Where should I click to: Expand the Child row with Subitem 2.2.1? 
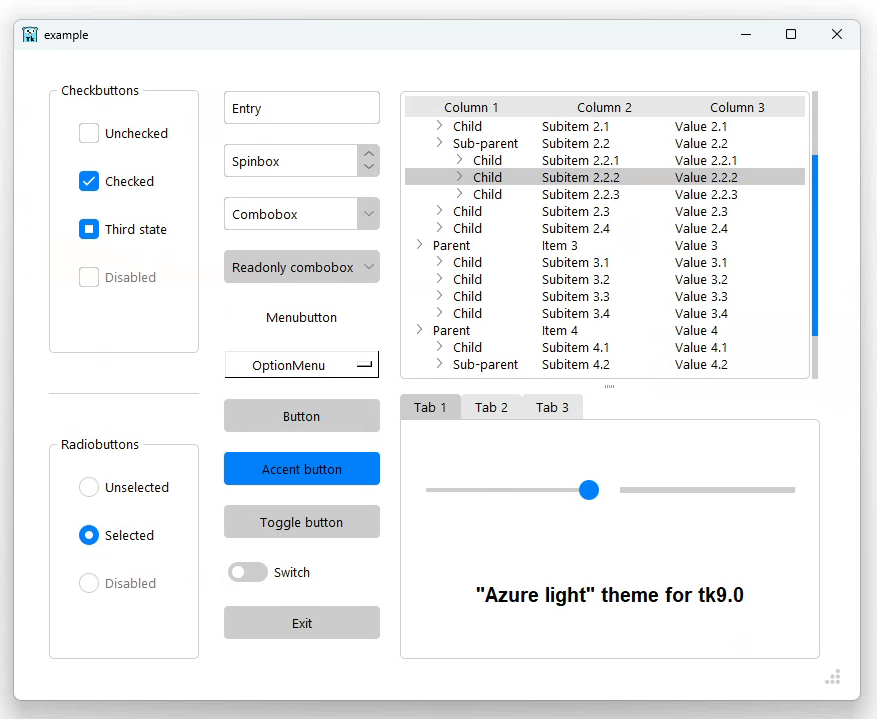[x=460, y=159]
